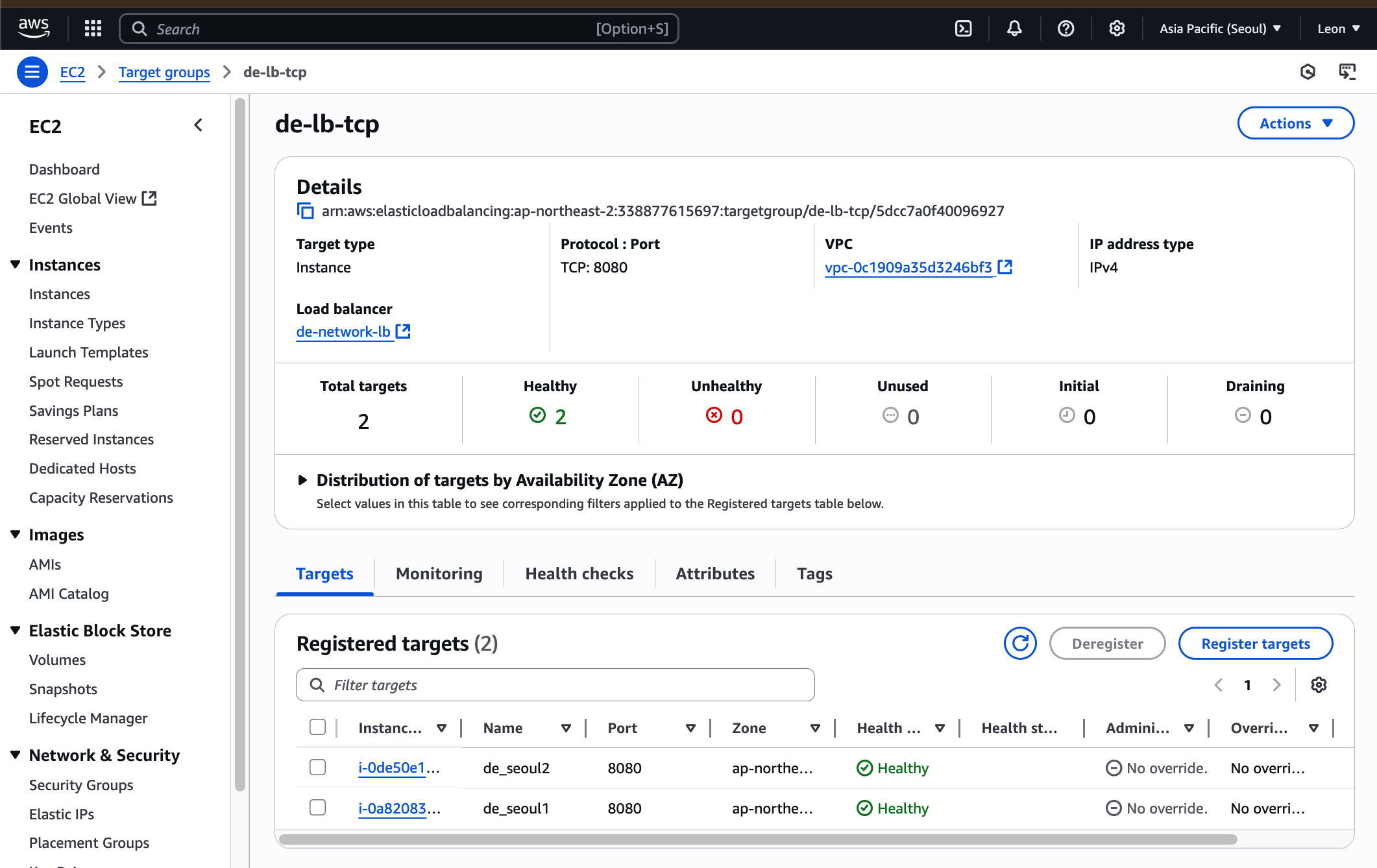Click the Register targets button
The image size is (1377, 868).
pos(1255,644)
